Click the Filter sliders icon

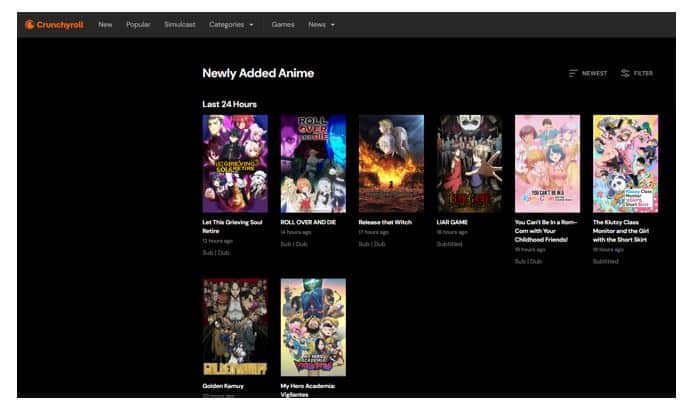point(625,73)
